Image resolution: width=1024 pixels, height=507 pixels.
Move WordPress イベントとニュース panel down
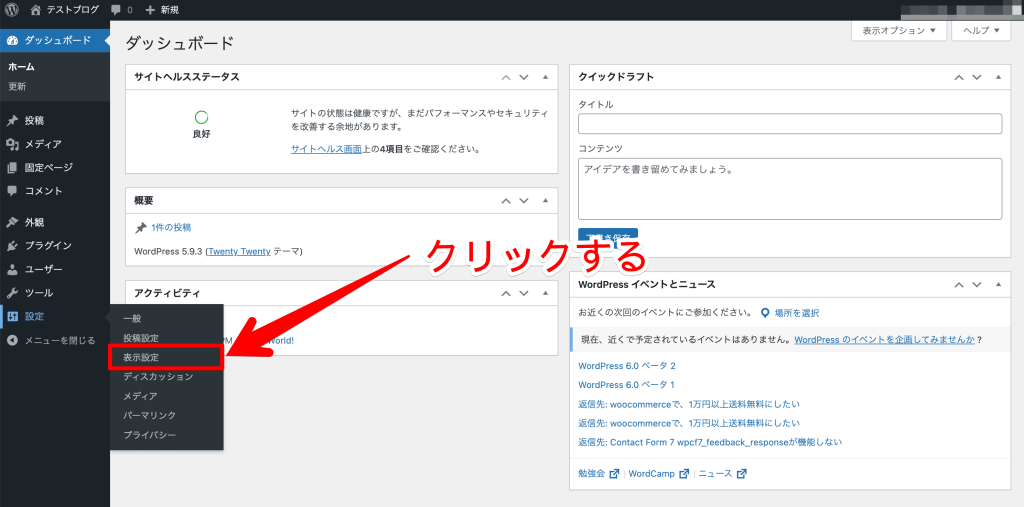click(976, 285)
